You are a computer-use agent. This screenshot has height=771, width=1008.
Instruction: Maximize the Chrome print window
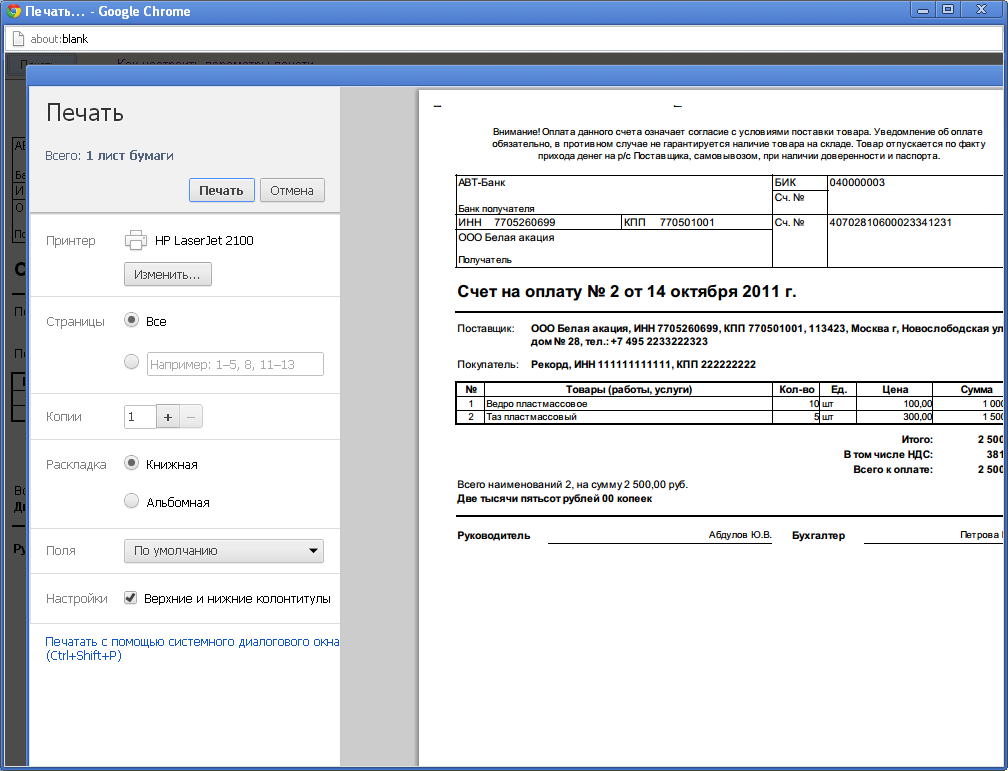point(948,9)
